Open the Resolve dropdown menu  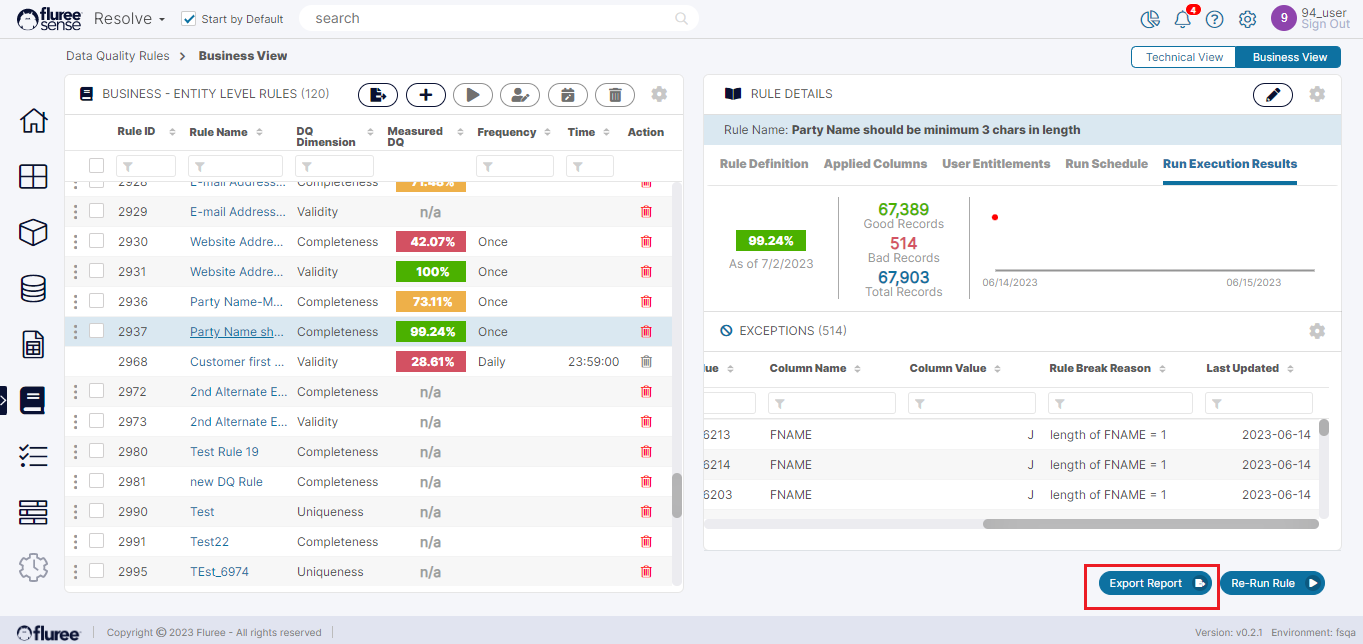pos(129,19)
